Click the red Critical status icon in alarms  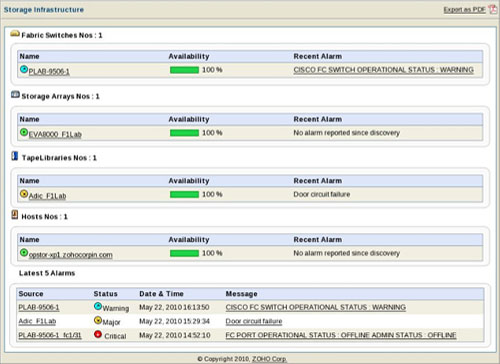(98, 334)
